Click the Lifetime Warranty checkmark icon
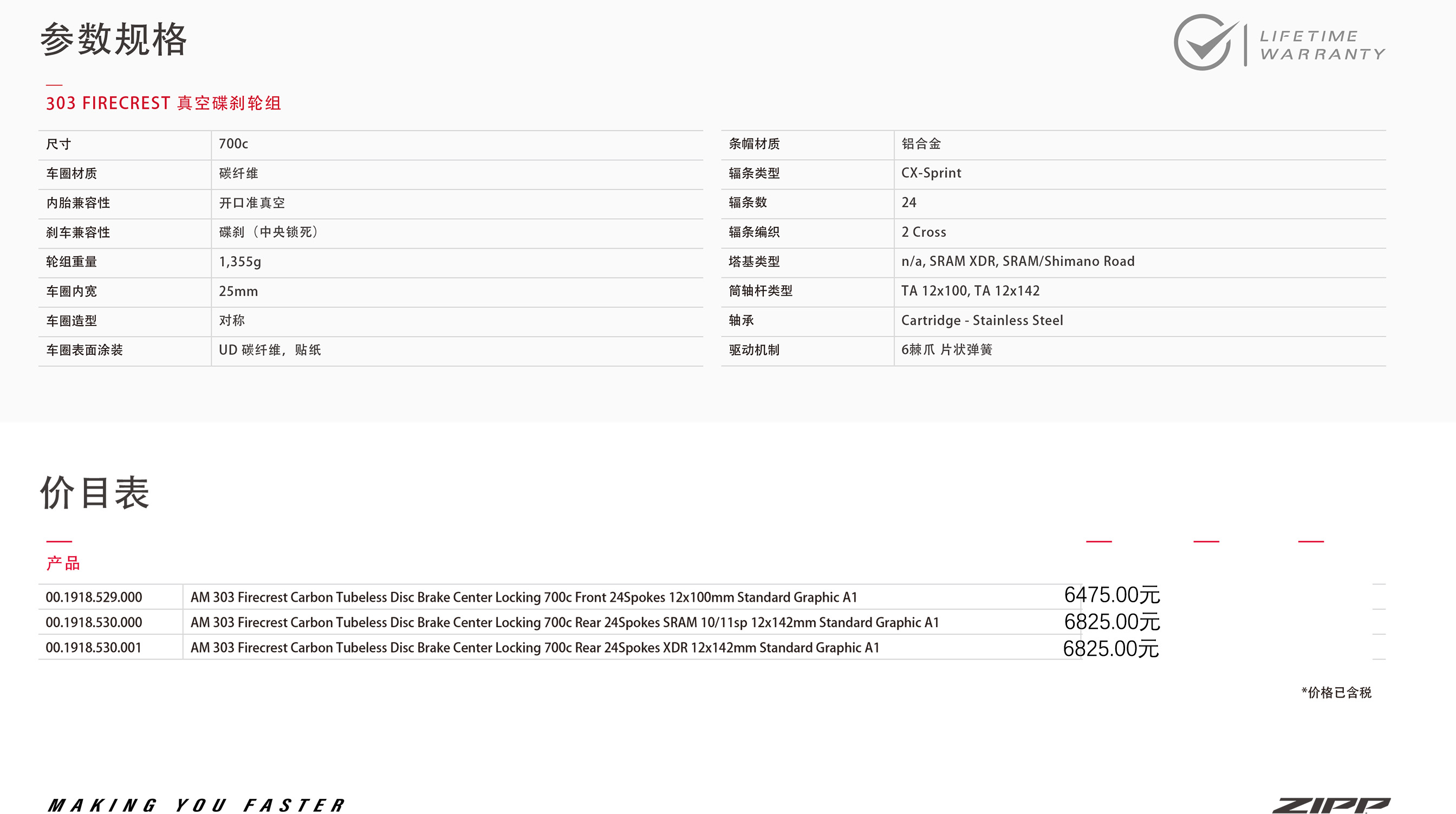 click(1206, 42)
